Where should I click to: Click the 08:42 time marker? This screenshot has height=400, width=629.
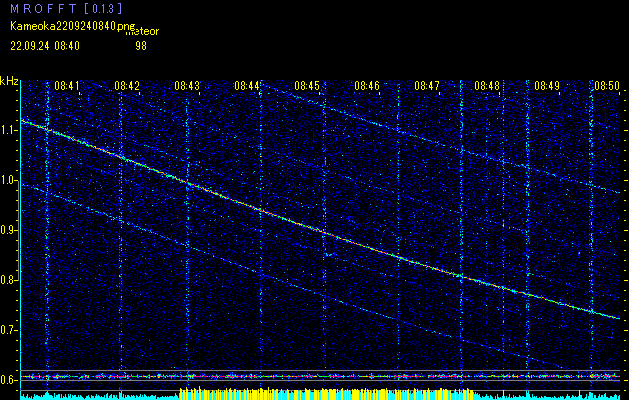pos(127,86)
